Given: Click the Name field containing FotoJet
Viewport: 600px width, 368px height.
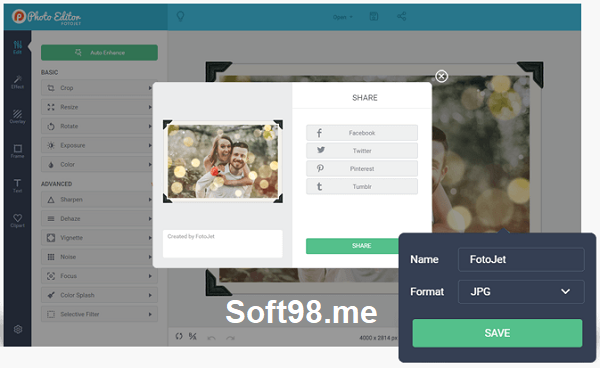Looking at the screenshot, I should 521,259.
